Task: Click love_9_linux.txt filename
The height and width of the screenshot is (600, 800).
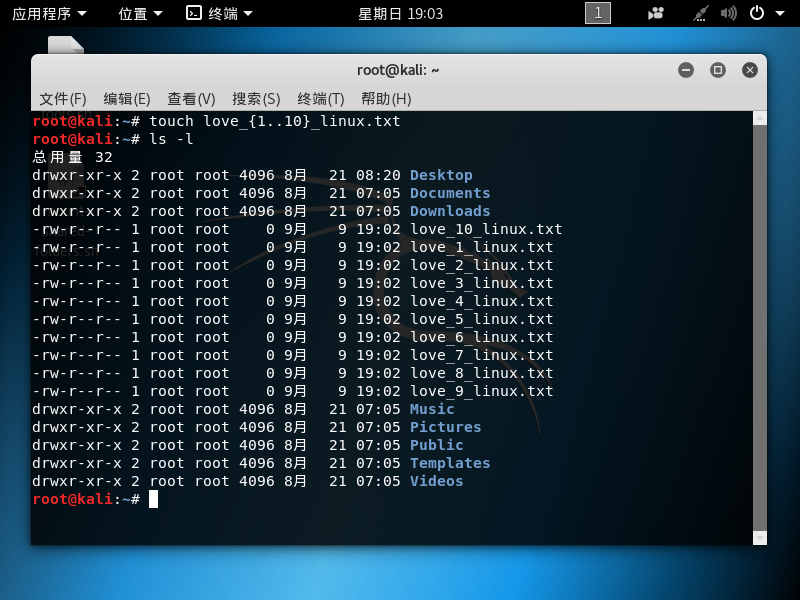Action: pos(482,391)
